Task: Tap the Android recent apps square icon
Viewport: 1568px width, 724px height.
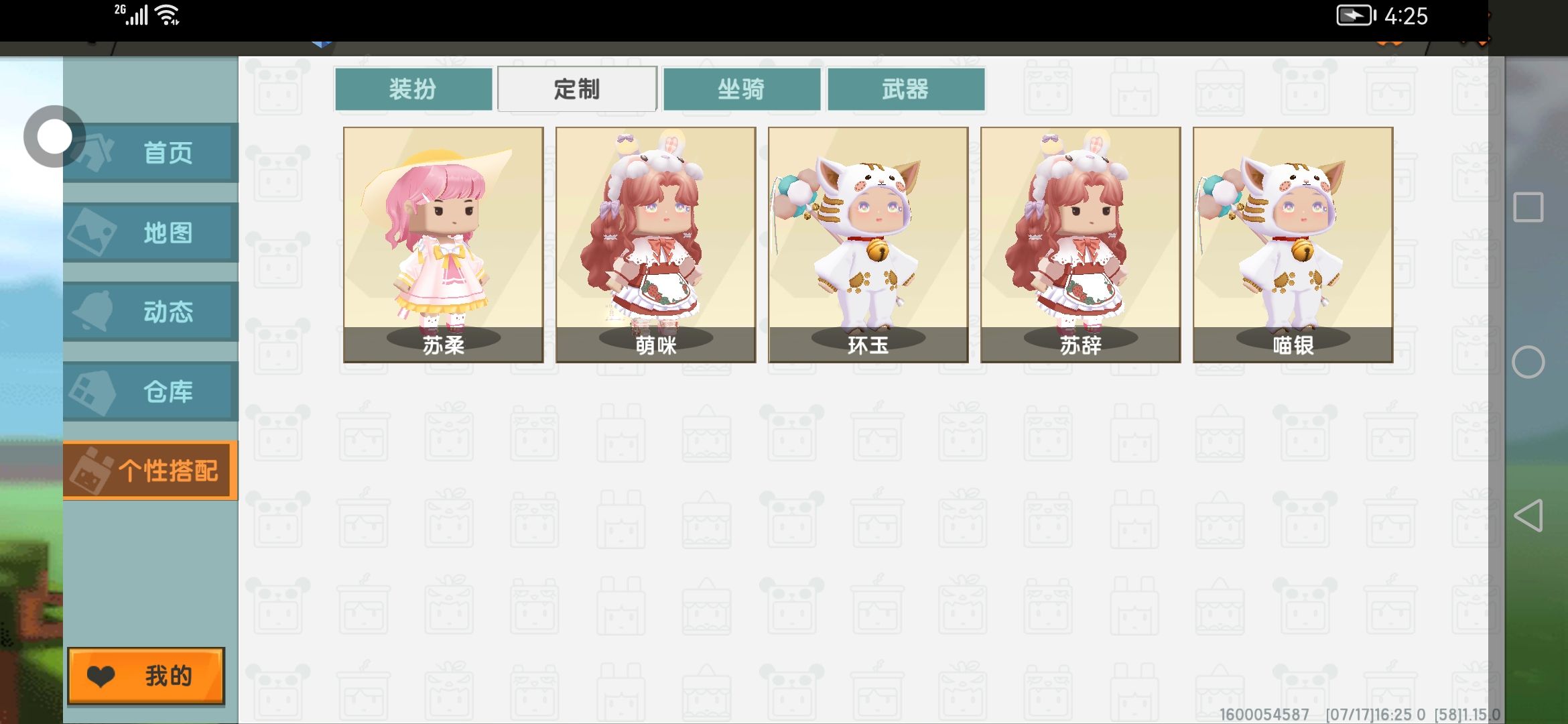Action: click(1528, 207)
